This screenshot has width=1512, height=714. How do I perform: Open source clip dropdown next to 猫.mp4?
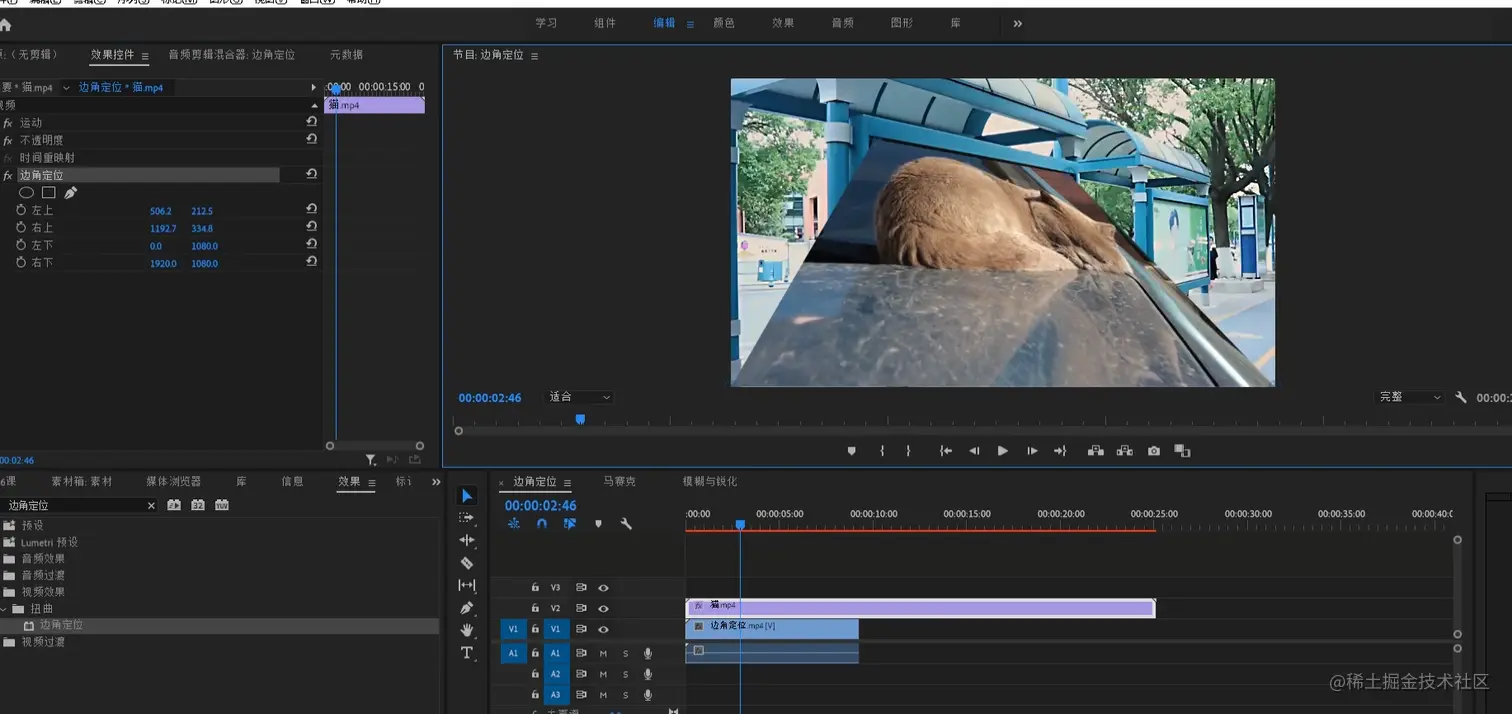(66, 88)
